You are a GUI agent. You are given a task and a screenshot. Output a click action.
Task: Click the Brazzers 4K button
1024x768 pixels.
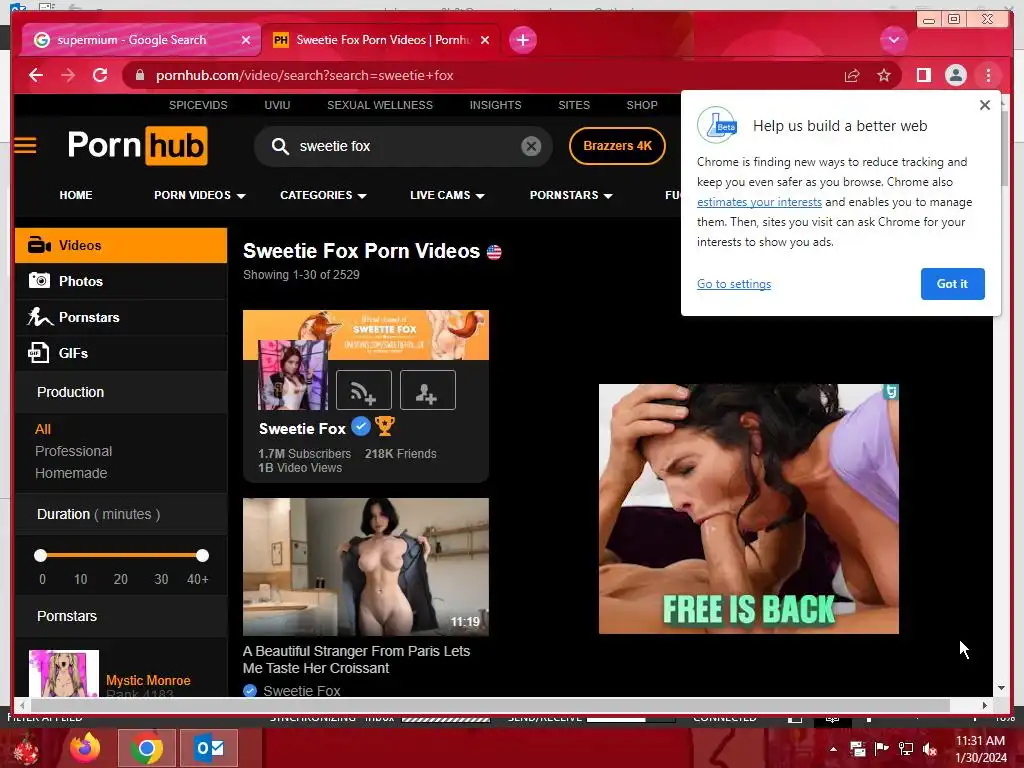point(617,146)
